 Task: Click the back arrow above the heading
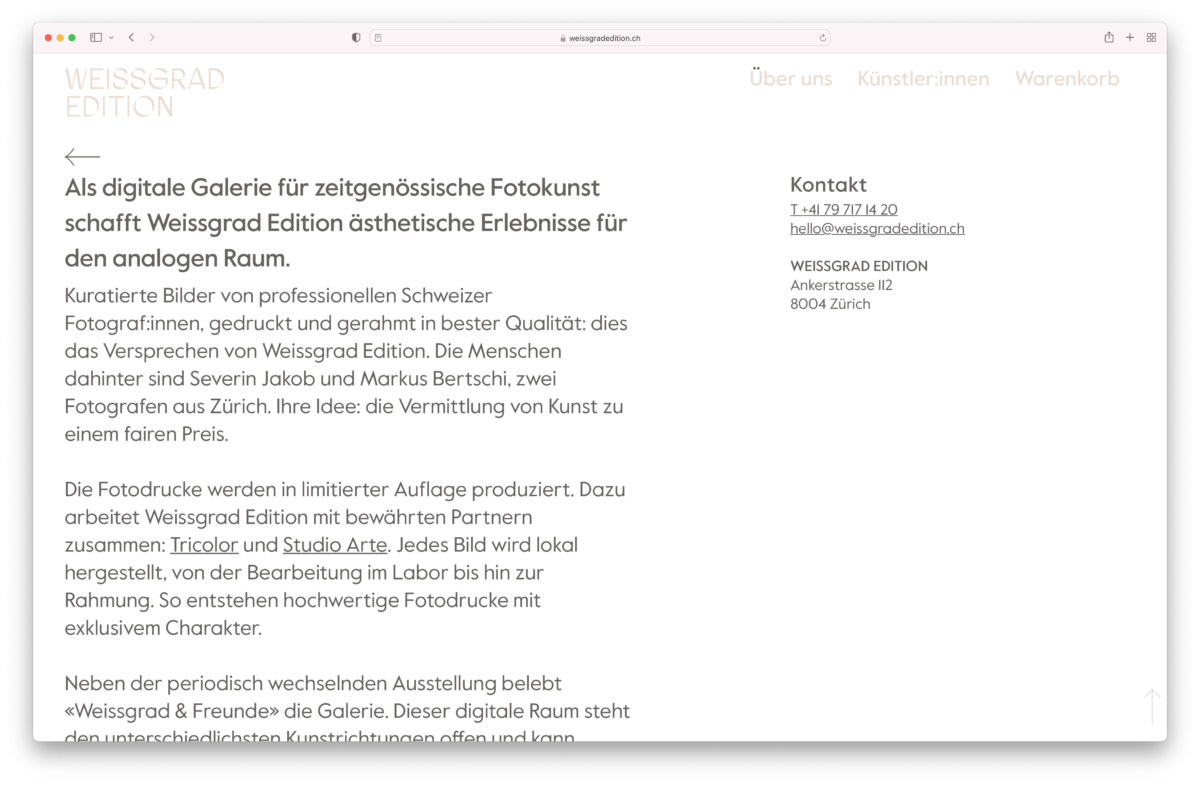[x=82, y=157]
